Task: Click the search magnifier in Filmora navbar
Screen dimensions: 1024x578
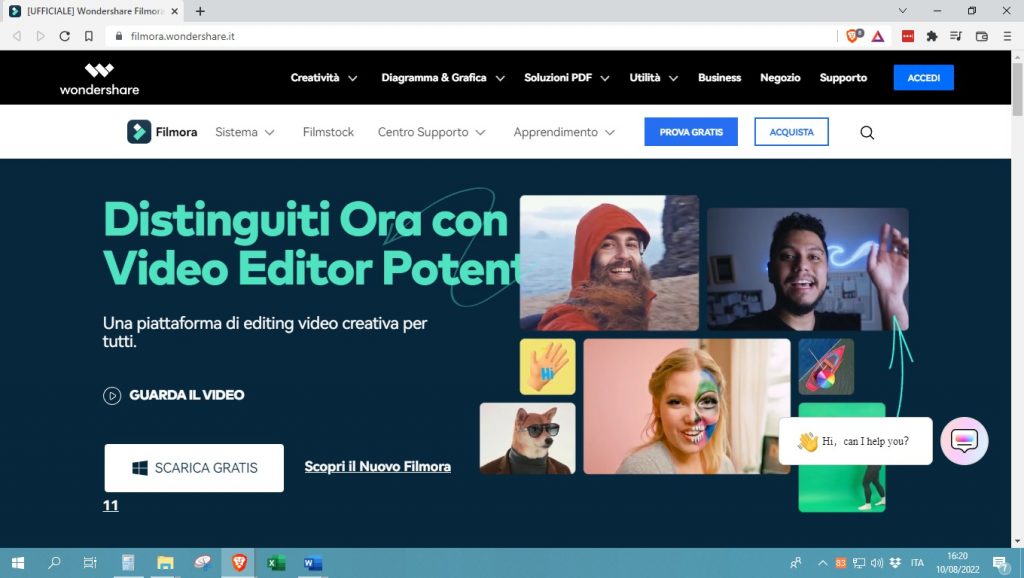Action: (x=867, y=132)
